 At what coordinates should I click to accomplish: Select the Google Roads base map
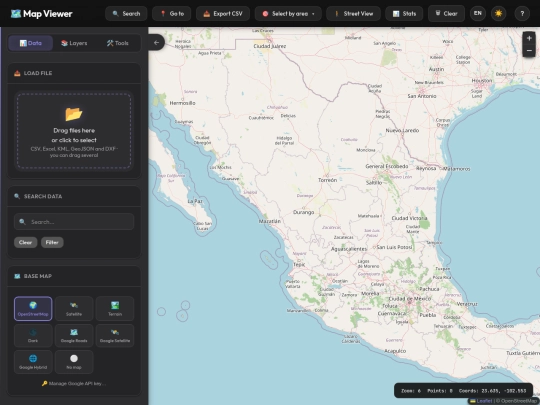(74, 335)
